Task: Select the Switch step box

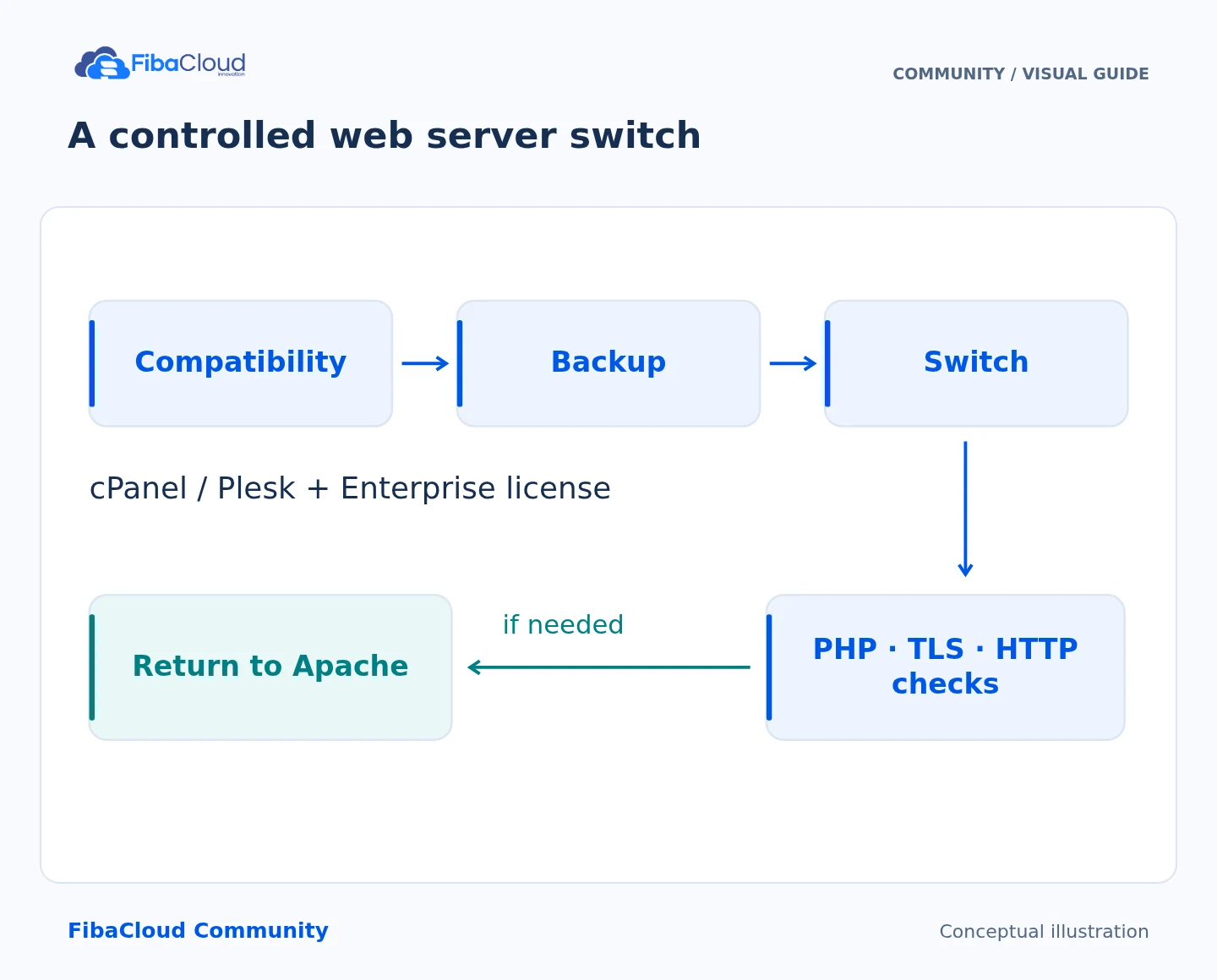Action: (976, 363)
